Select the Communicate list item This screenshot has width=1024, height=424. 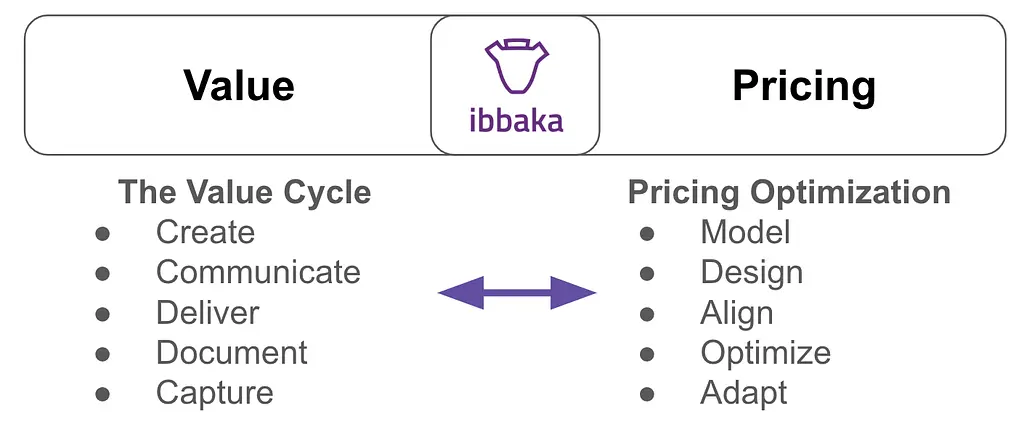coord(258,272)
